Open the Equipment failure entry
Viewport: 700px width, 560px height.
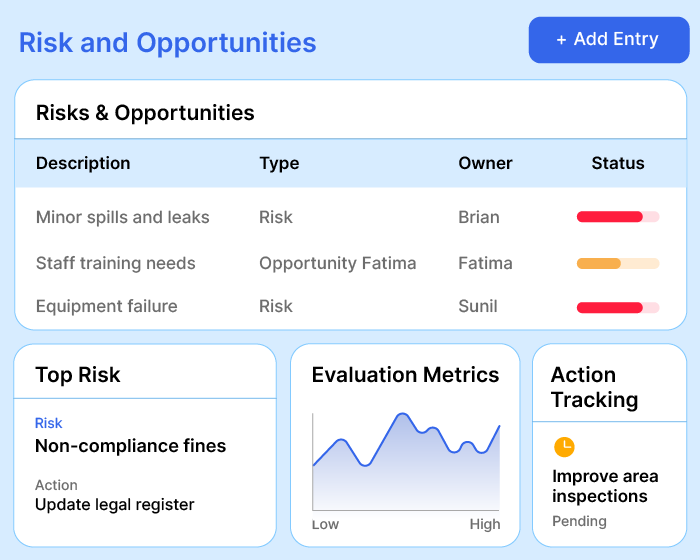[x=106, y=306]
